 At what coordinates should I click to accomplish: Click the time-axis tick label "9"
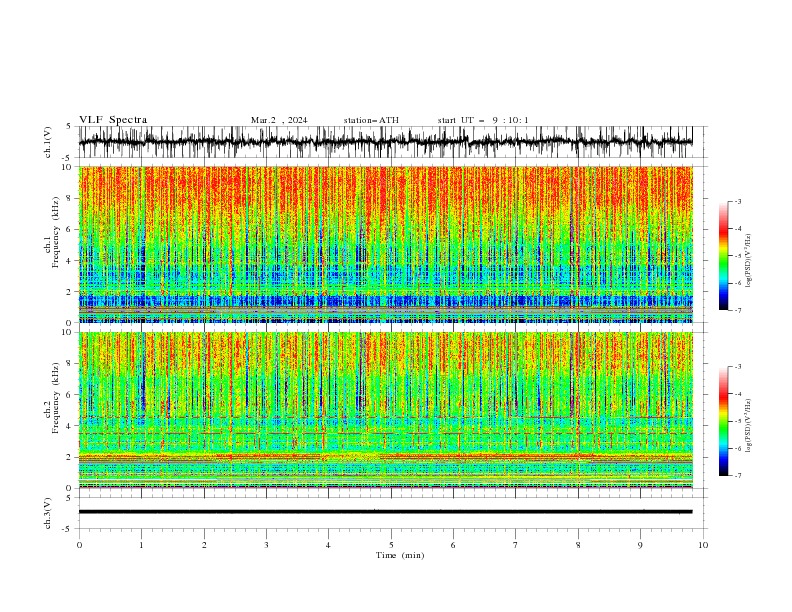640,545
